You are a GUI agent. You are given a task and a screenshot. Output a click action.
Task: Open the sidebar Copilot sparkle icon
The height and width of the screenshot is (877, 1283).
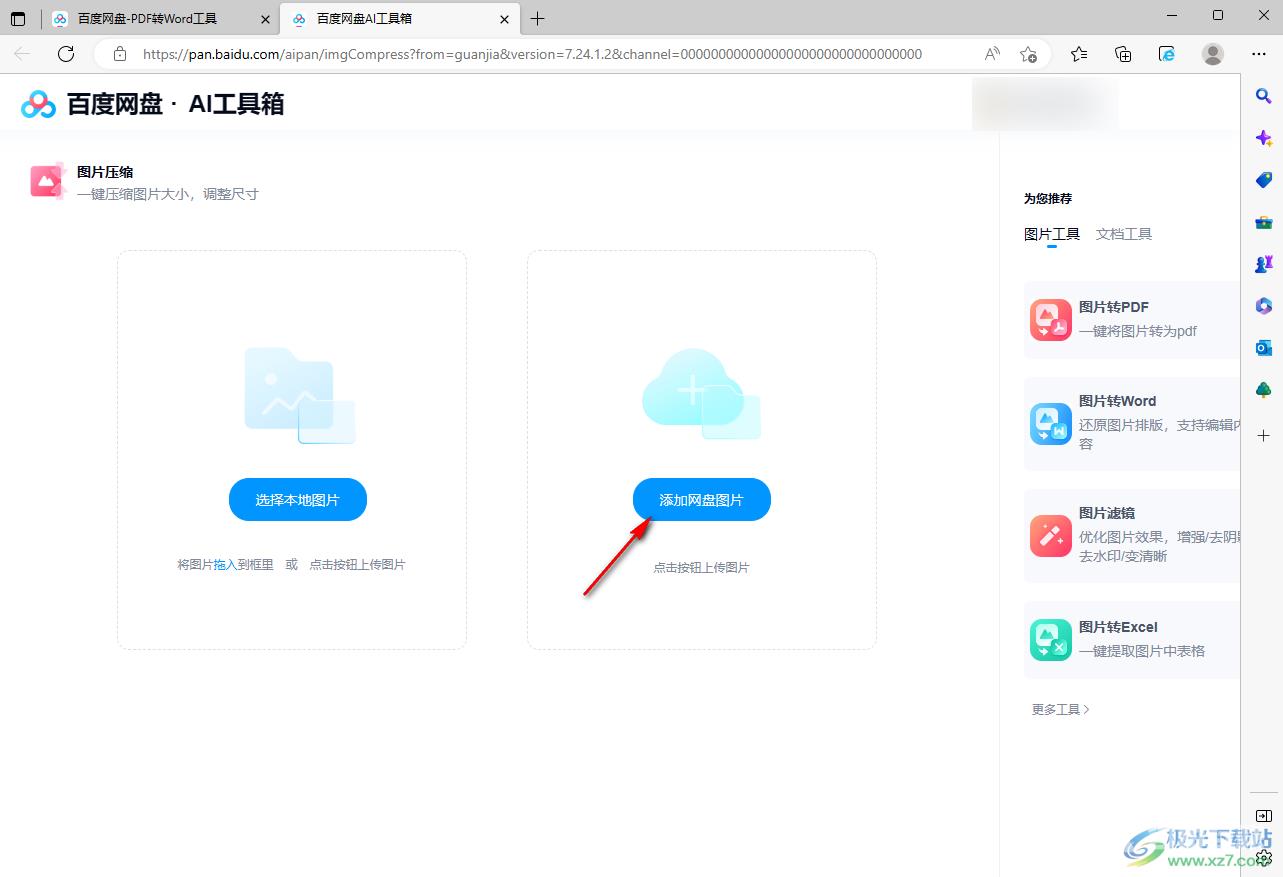(1263, 138)
